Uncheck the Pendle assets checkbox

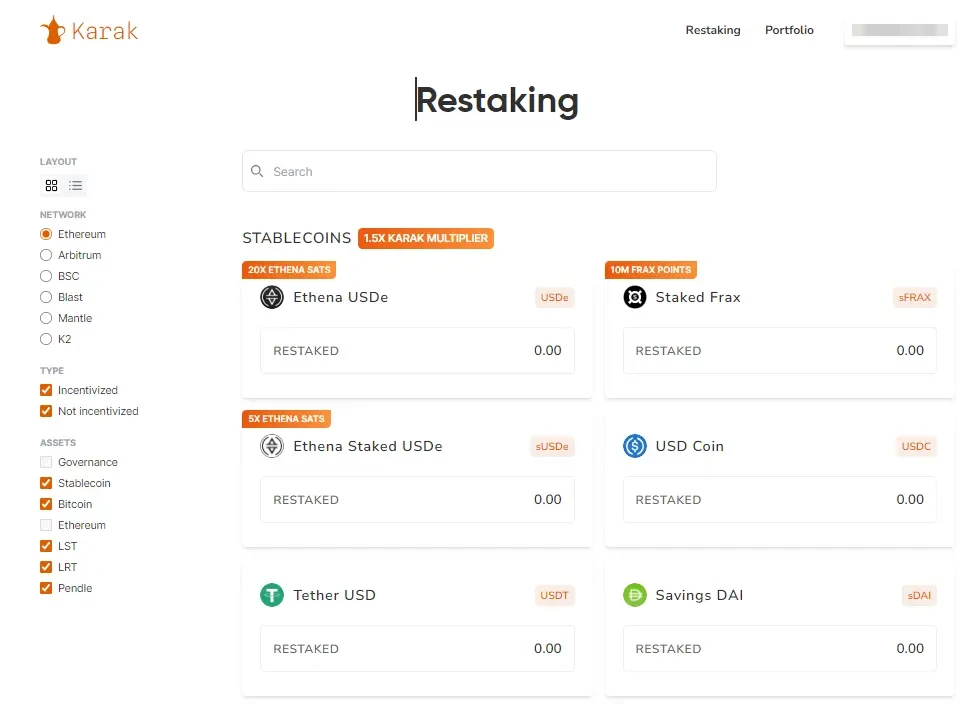[46, 588]
